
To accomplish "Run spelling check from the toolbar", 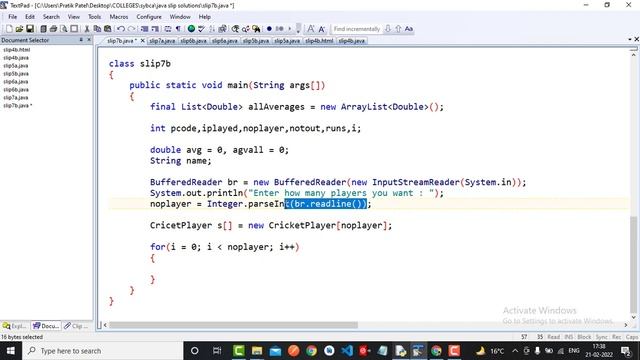I will click(x=202, y=29).
